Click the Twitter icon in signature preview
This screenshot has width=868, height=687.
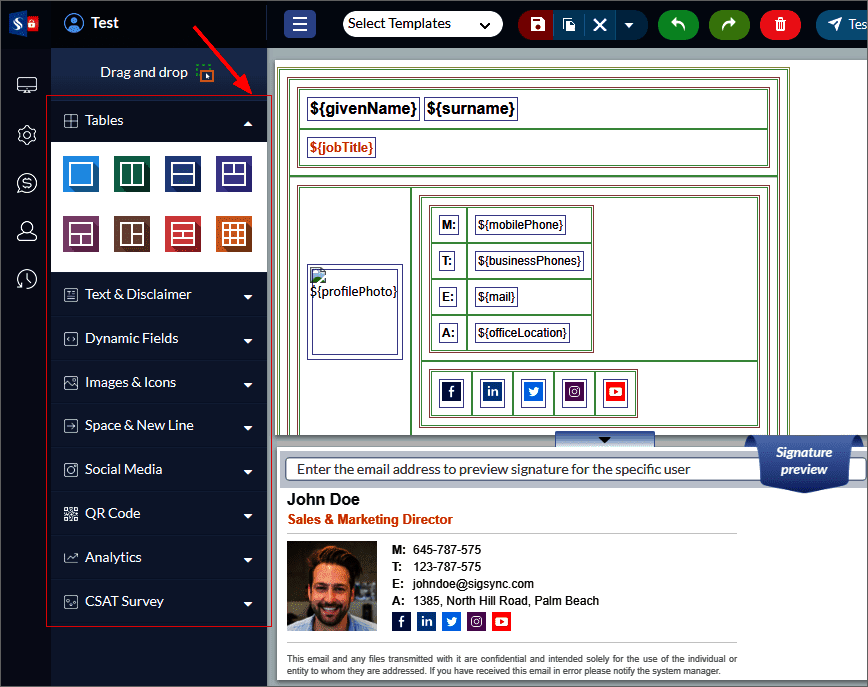pyautogui.click(x=452, y=621)
